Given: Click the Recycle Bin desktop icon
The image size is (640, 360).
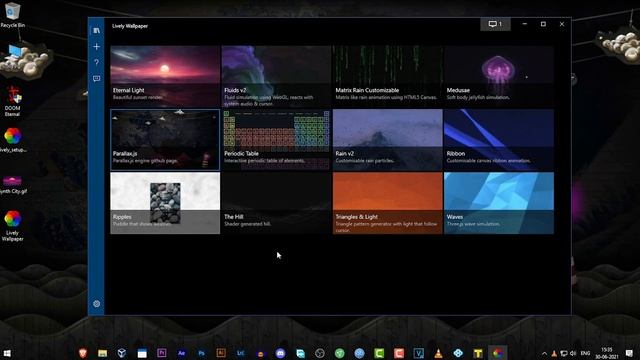Looking at the screenshot, I should point(12,15).
